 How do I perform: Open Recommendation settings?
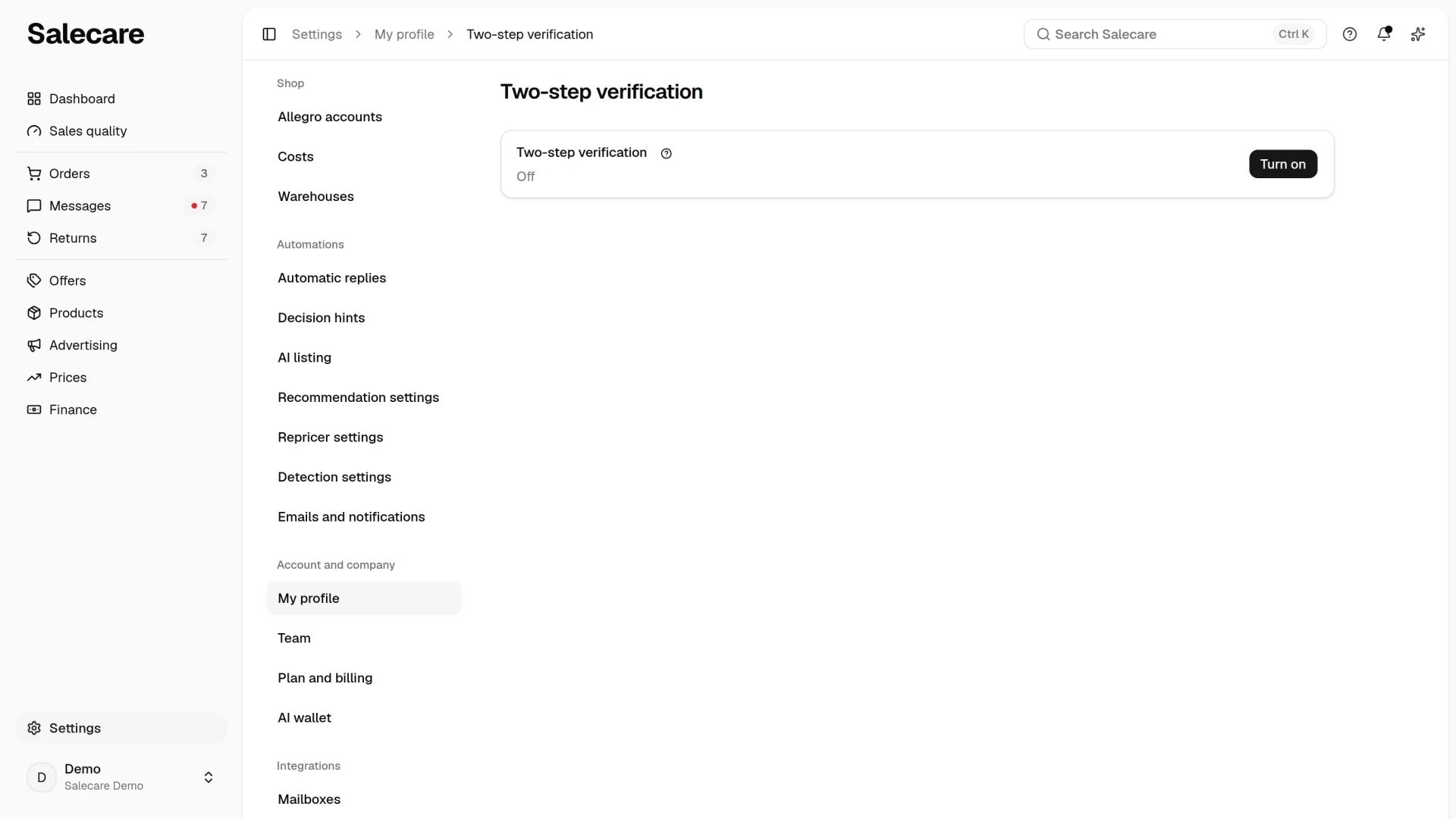[x=364, y=397]
